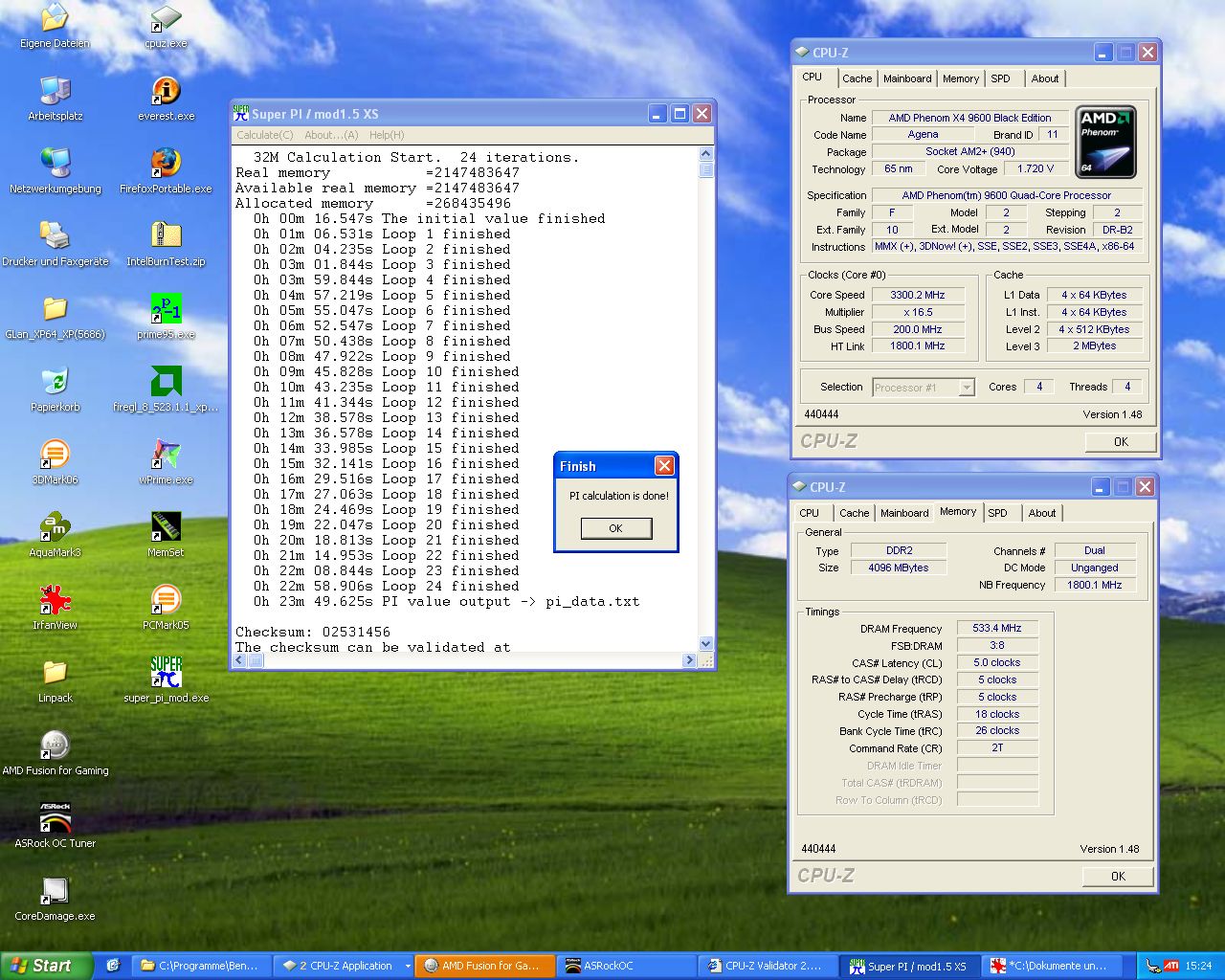1225x980 pixels.
Task: Open the Mainboard tab in the lower CPU-Z window
Action: coord(904,513)
